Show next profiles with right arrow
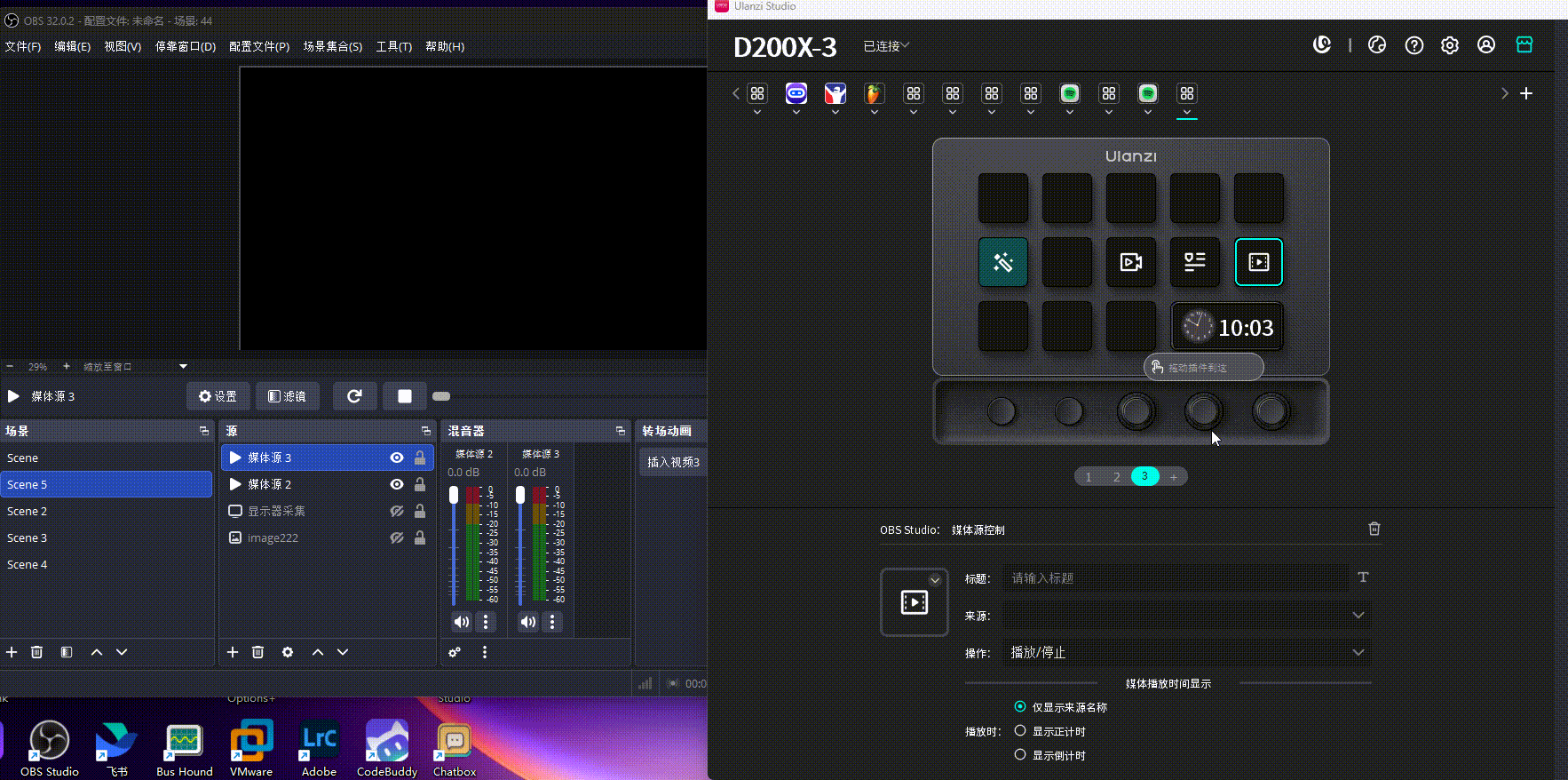 [x=1504, y=93]
